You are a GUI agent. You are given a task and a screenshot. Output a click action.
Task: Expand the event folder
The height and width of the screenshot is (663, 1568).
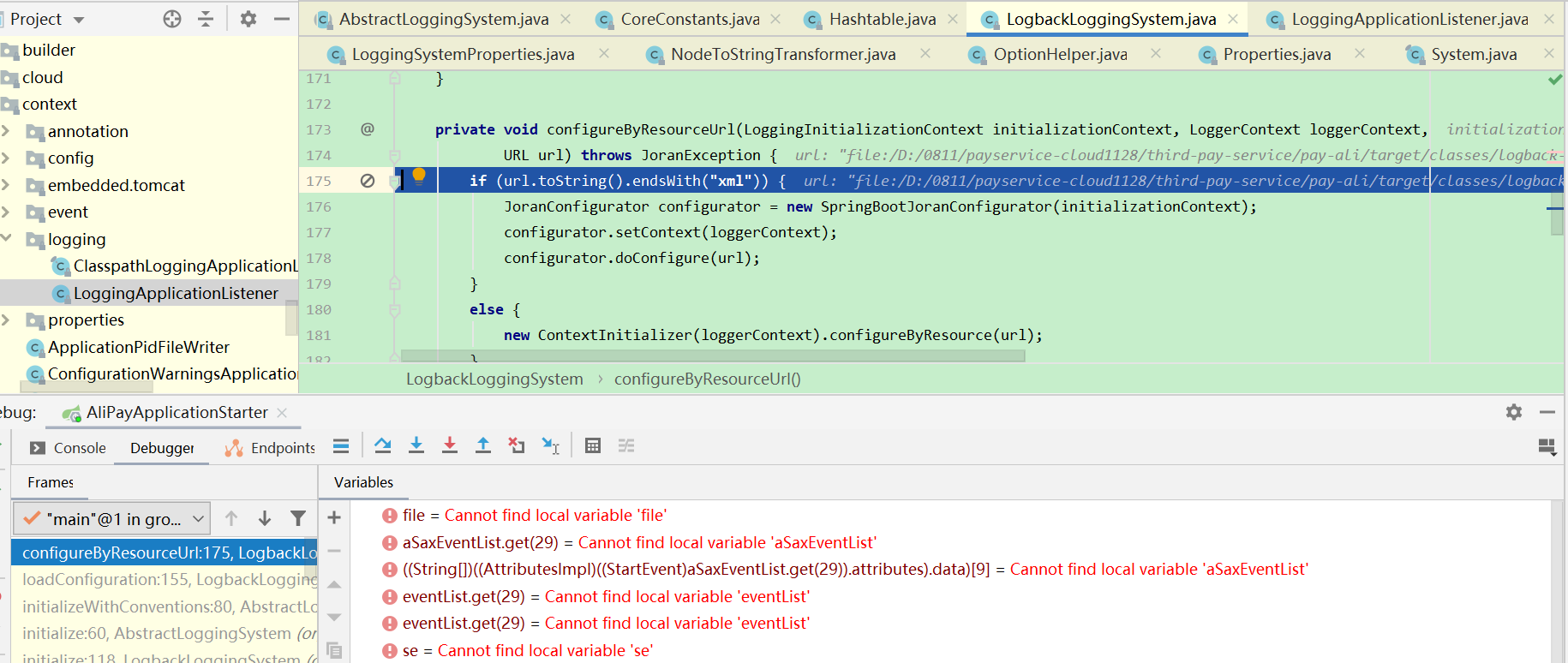pyautogui.click(x=6, y=212)
